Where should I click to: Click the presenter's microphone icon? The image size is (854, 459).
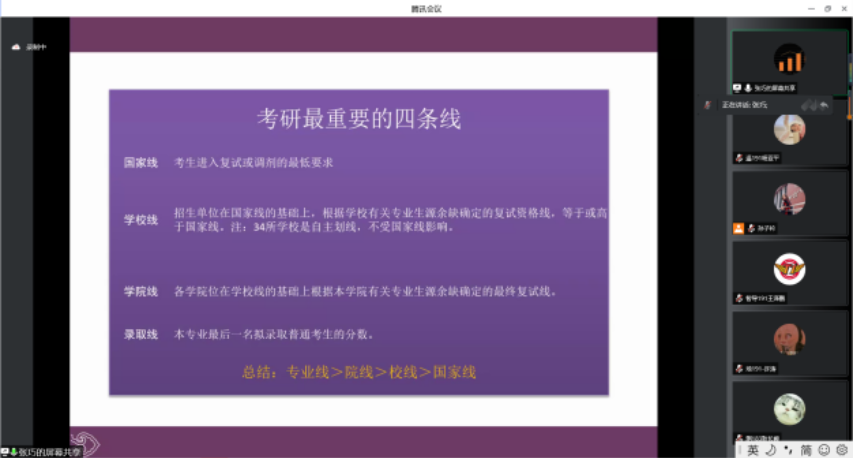(747, 88)
